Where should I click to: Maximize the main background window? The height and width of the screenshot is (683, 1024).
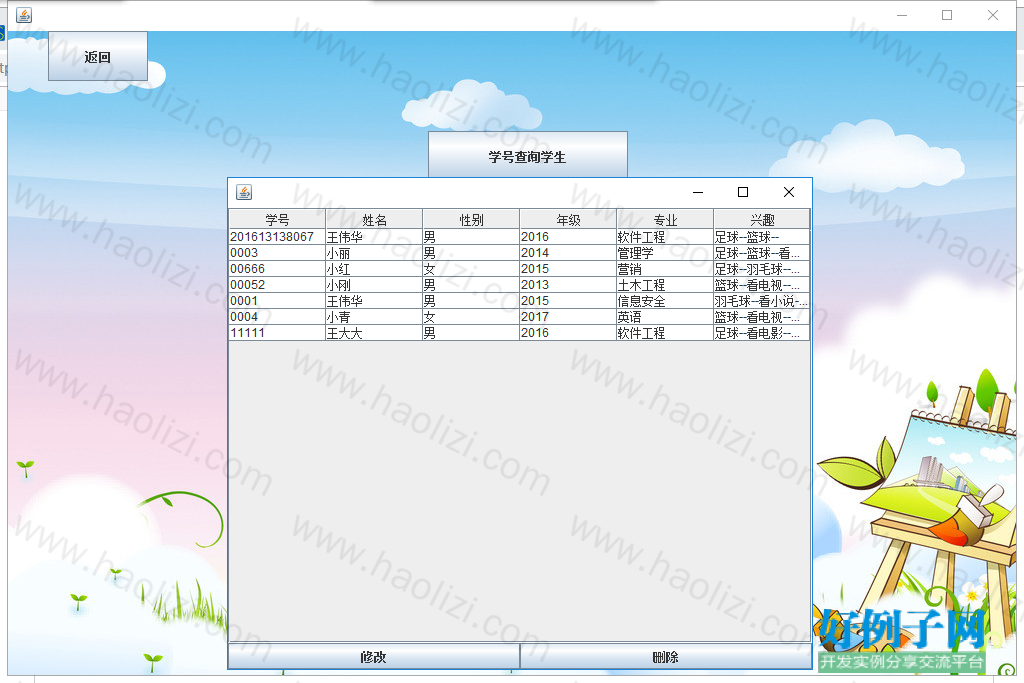click(x=947, y=15)
